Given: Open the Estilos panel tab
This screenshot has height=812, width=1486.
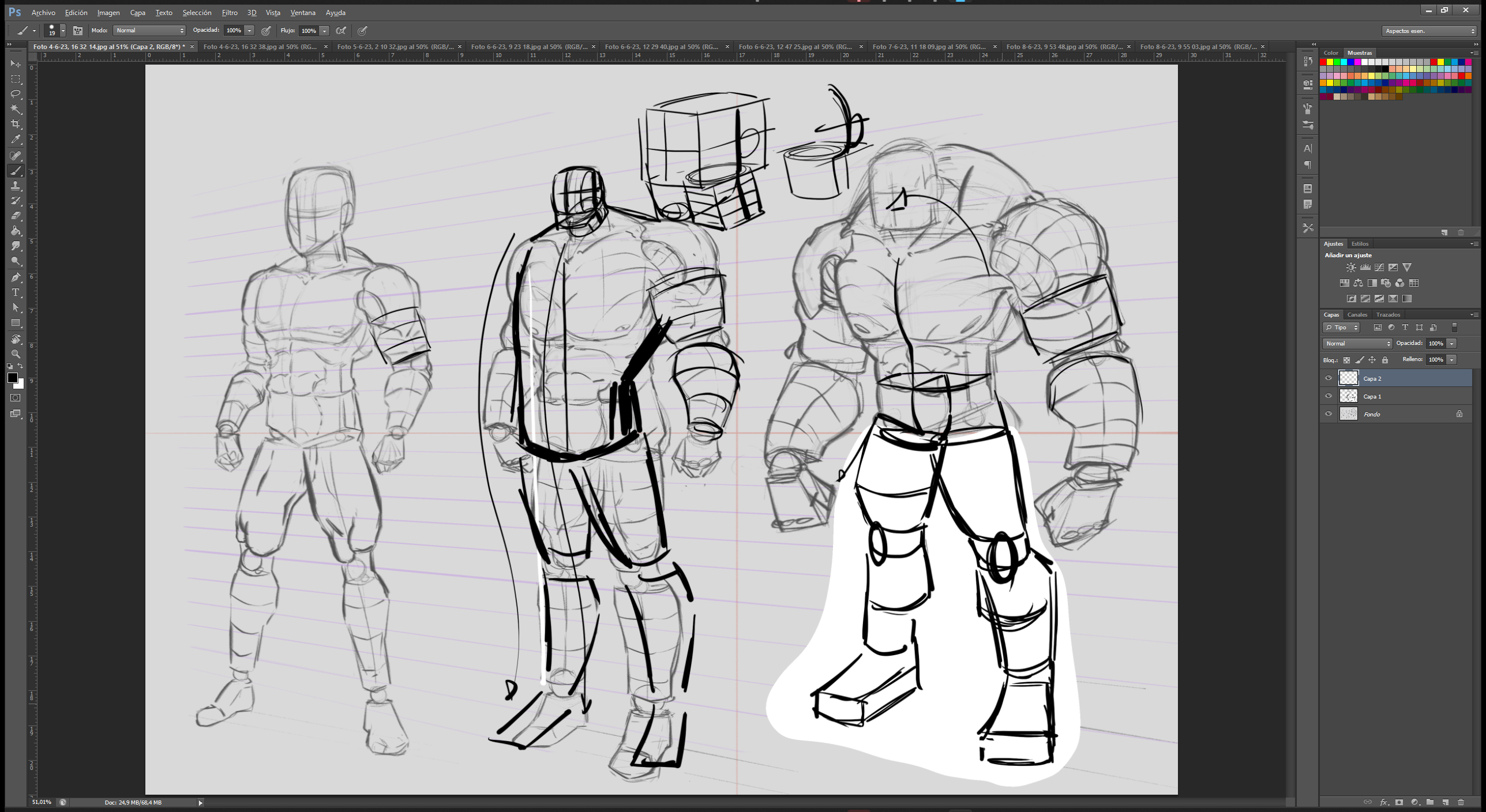Looking at the screenshot, I should 1360,243.
